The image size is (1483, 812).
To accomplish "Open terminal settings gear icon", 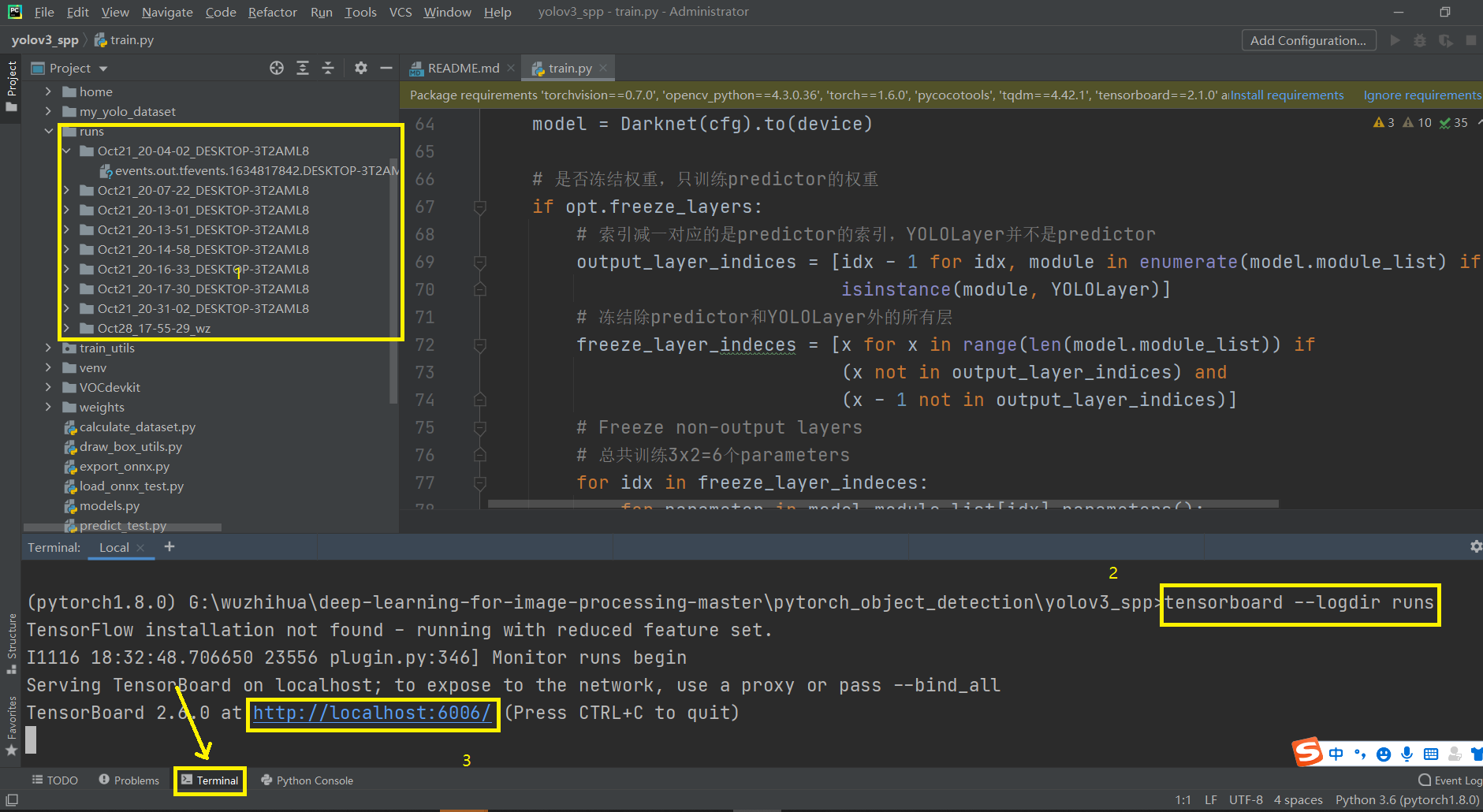I will click(x=1476, y=546).
